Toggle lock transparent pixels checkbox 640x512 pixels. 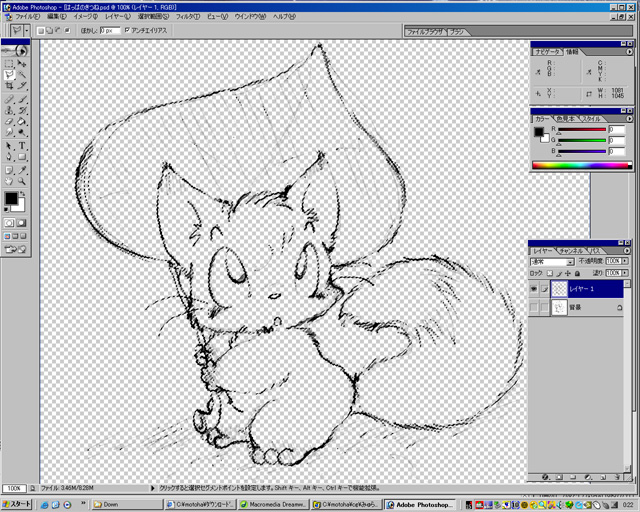(x=550, y=273)
